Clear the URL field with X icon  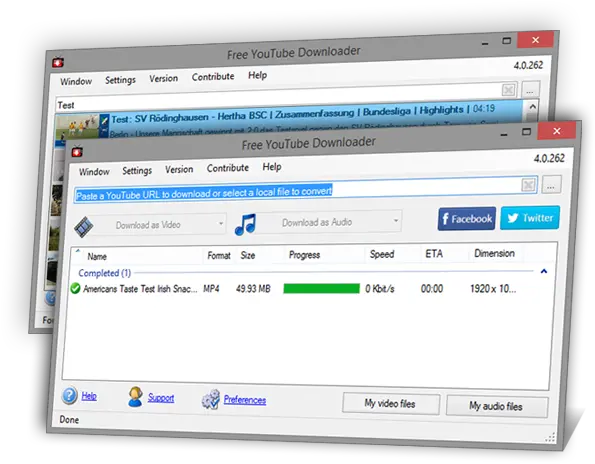click(x=528, y=185)
